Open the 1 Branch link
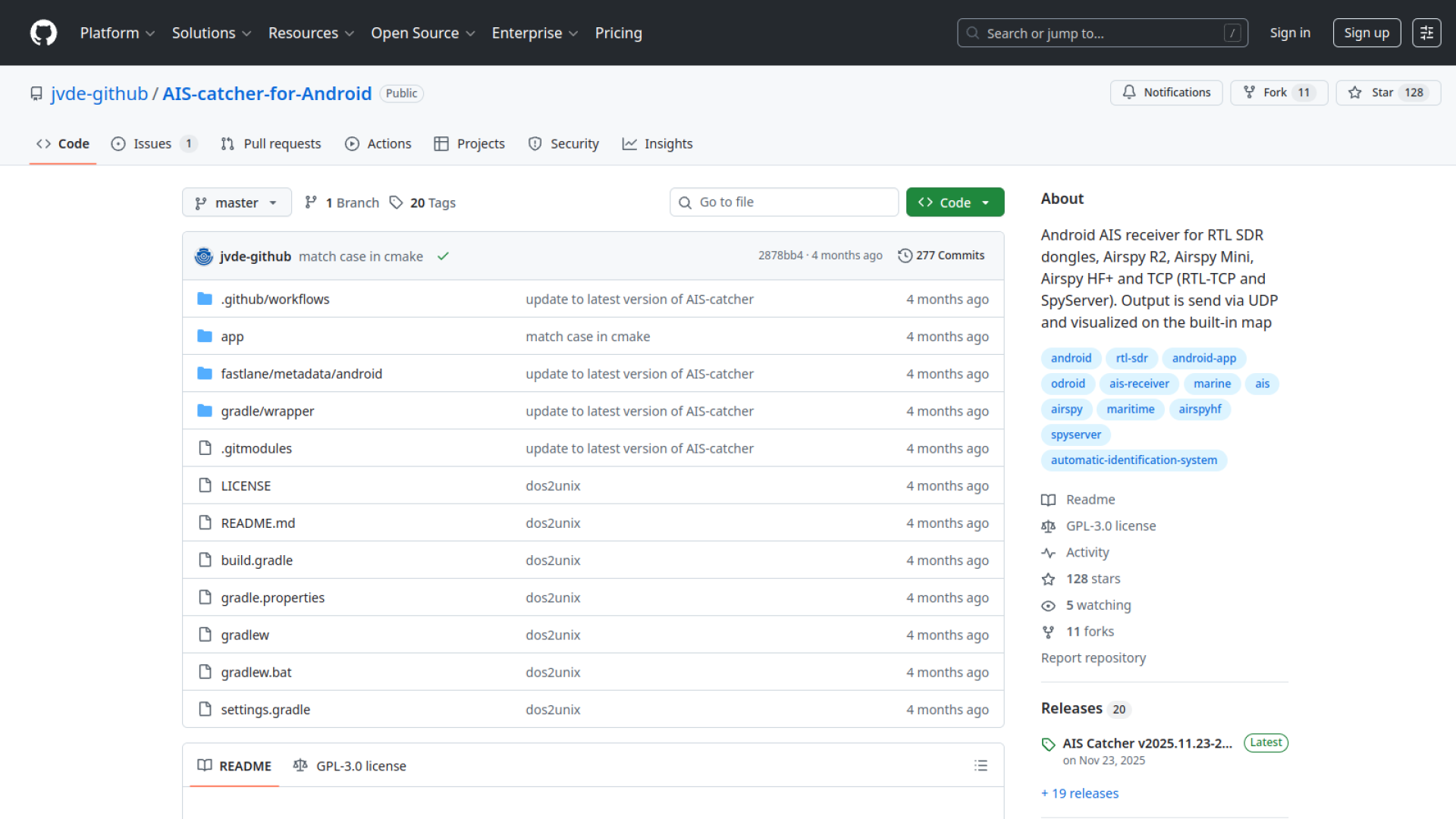The height and width of the screenshot is (819, 1456). click(x=342, y=202)
